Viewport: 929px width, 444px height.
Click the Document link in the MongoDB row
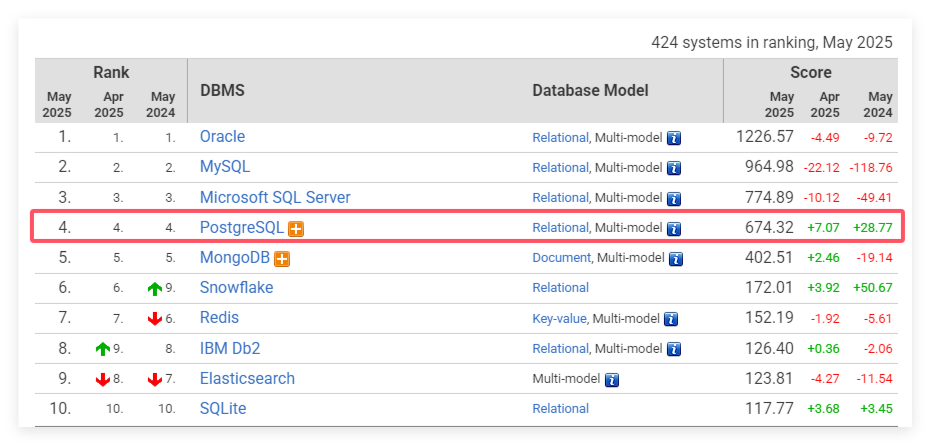pos(562,258)
